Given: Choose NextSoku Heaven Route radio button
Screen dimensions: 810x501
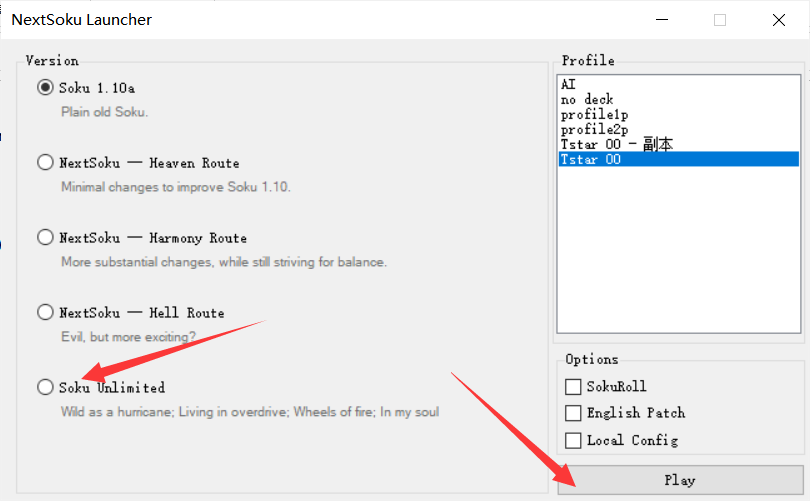Looking at the screenshot, I should pyautogui.click(x=45, y=163).
